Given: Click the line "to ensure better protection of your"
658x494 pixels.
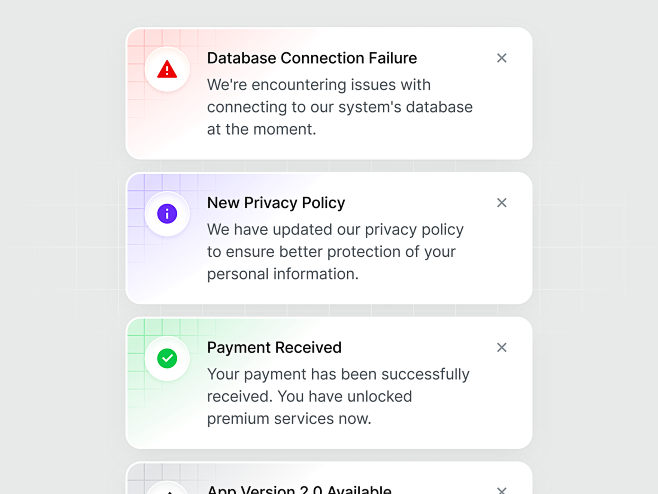Looking at the screenshot, I should [331, 252].
